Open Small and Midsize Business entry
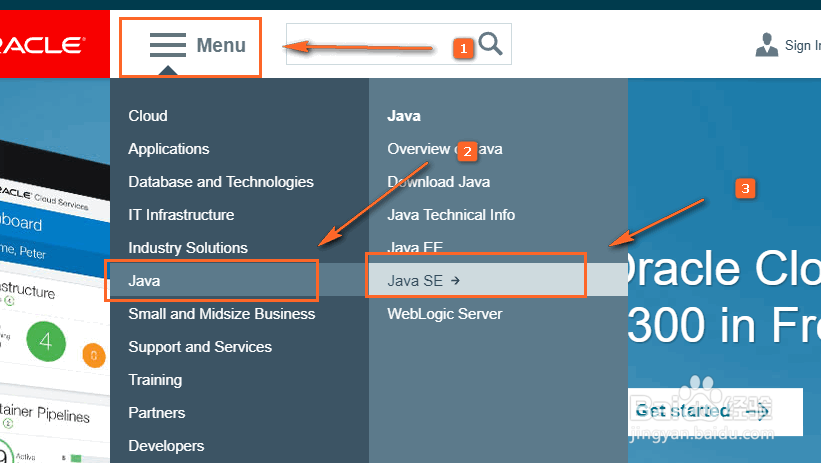 pos(221,314)
